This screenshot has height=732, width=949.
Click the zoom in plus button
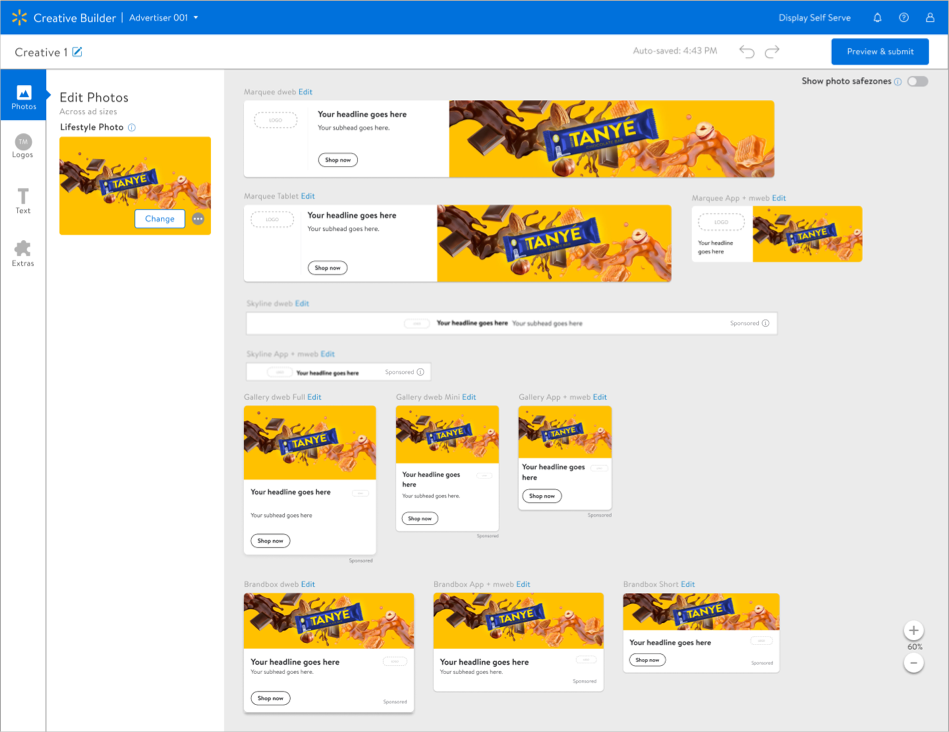click(914, 631)
